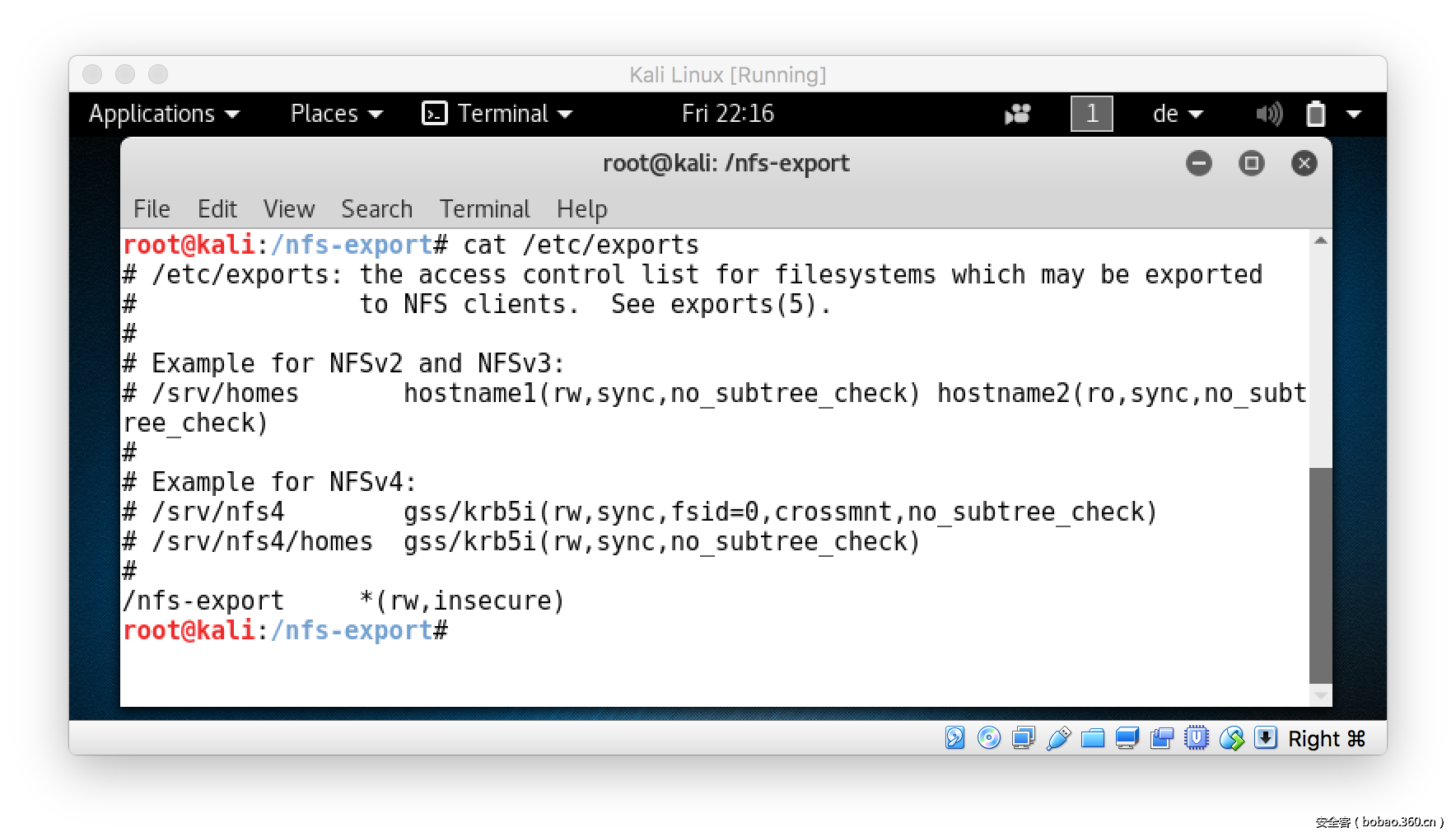Click the optical disc status icon
Screen dimensions: 1456x837
[x=989, y=737]
